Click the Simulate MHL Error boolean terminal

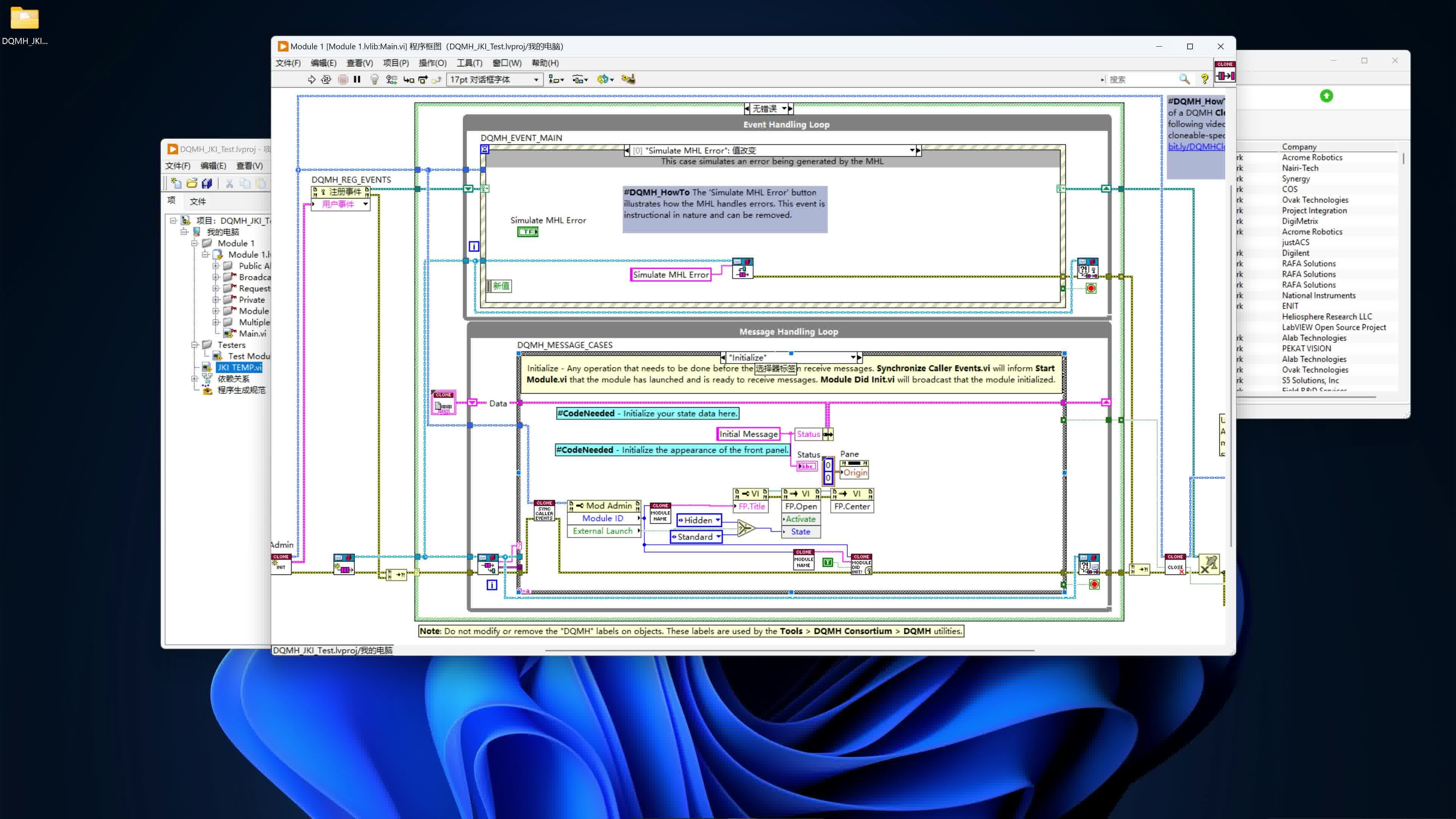pyautogui.click(x=527, y=232)
